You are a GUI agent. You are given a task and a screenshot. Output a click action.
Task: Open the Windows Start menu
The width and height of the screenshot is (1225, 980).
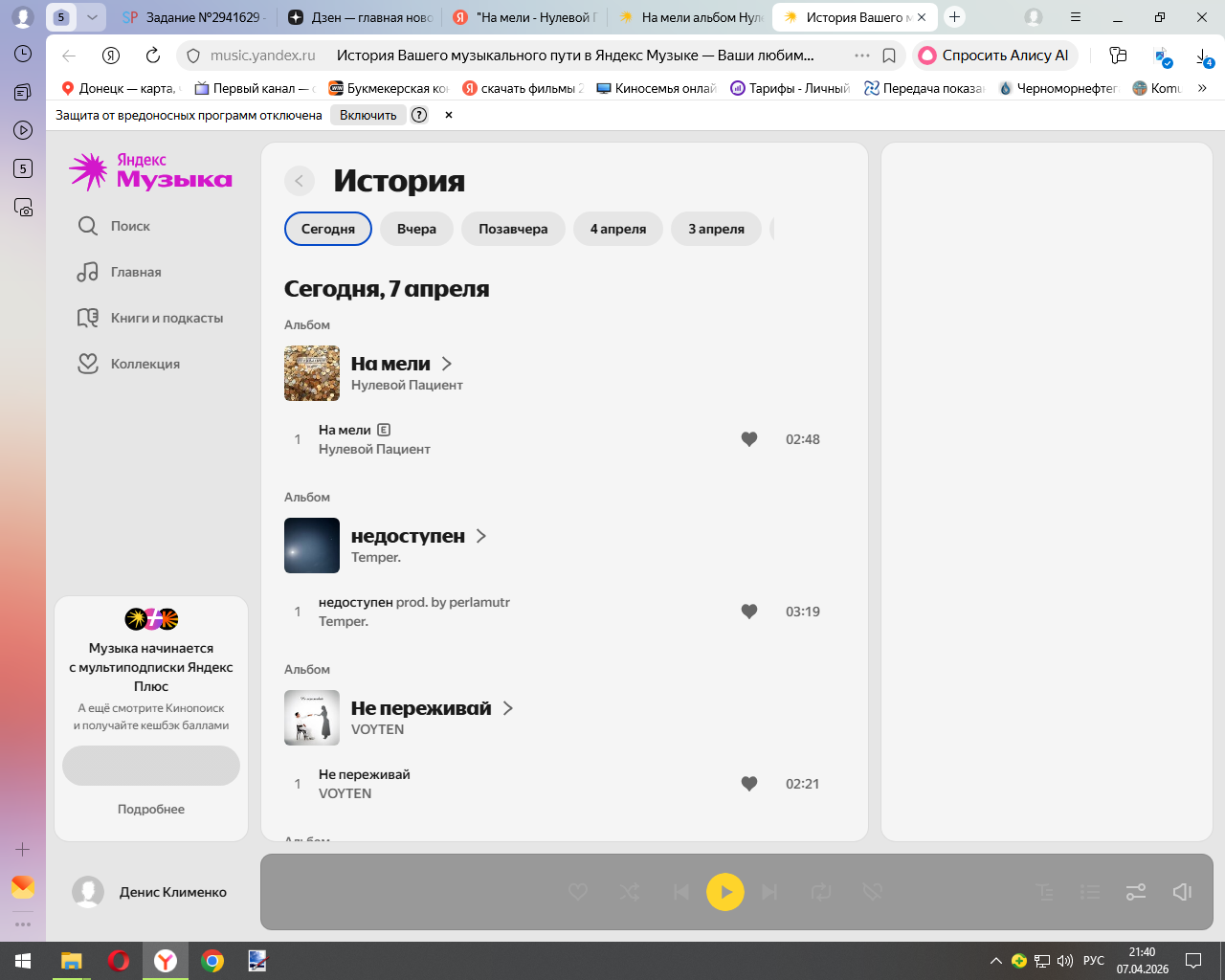point(23,961)
